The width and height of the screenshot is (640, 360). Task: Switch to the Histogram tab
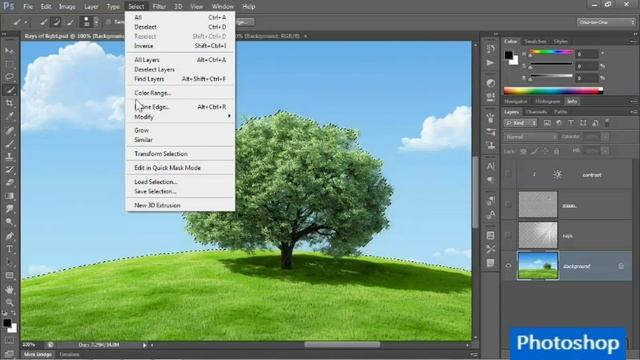pyautogui.click(x=547, y=102)
